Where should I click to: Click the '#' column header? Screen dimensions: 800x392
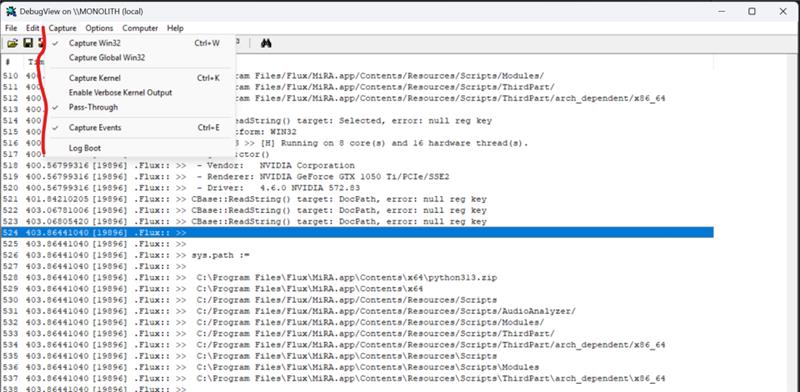tap(8, 62)
